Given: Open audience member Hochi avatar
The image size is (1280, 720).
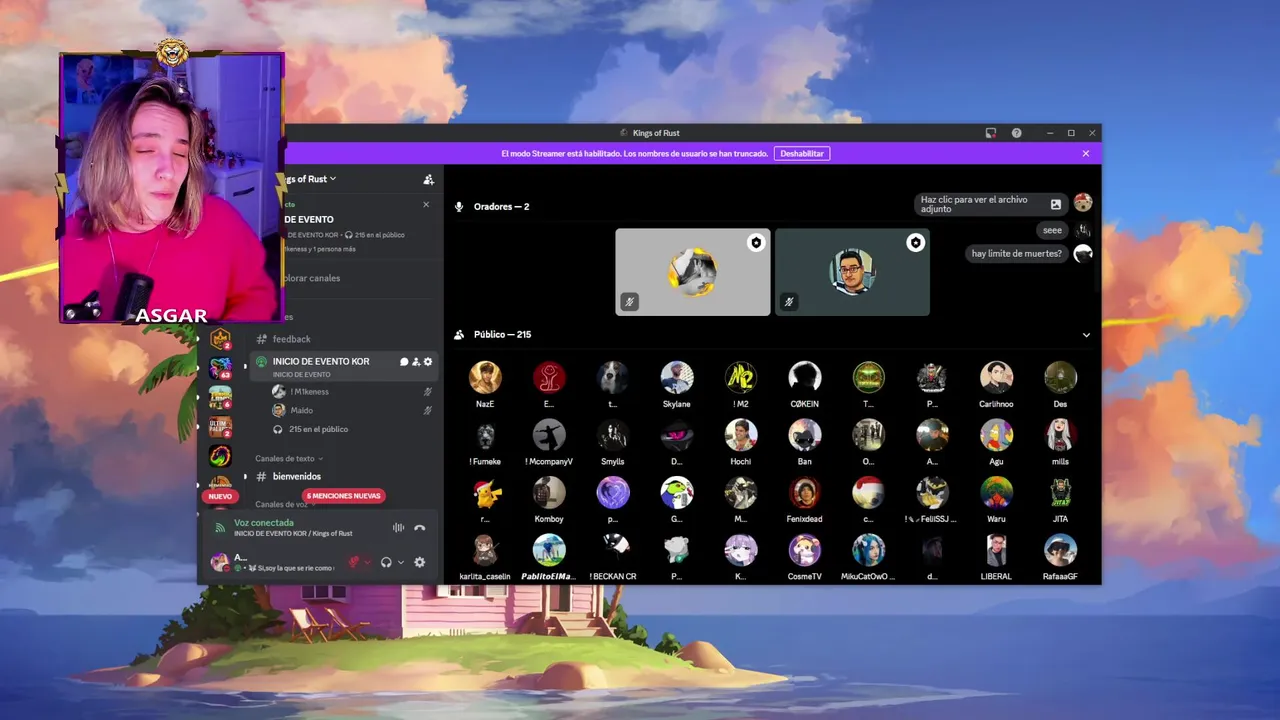Looking at the screenshot, I should point(741,435).
